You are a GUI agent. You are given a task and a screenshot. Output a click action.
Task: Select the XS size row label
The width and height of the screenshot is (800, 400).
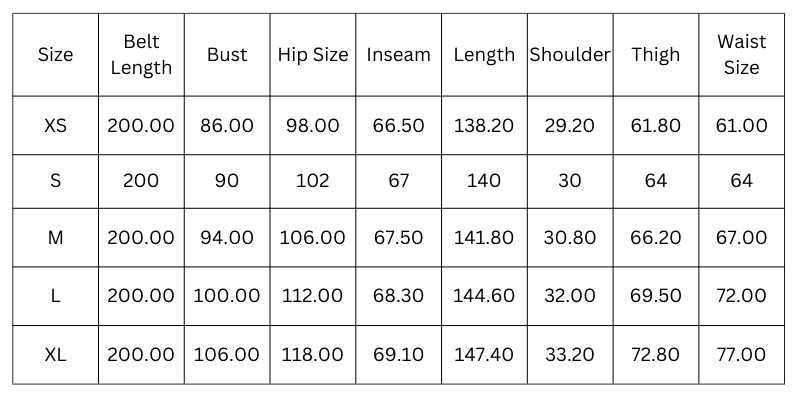[x=56, y=126]
